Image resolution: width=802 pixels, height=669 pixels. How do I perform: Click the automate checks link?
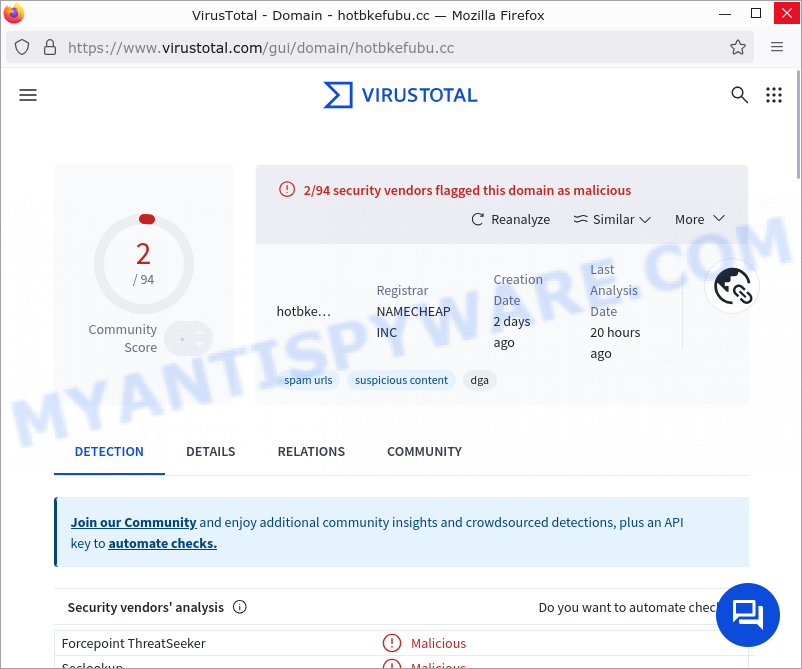pyautogui.click(x=162, y=543)
